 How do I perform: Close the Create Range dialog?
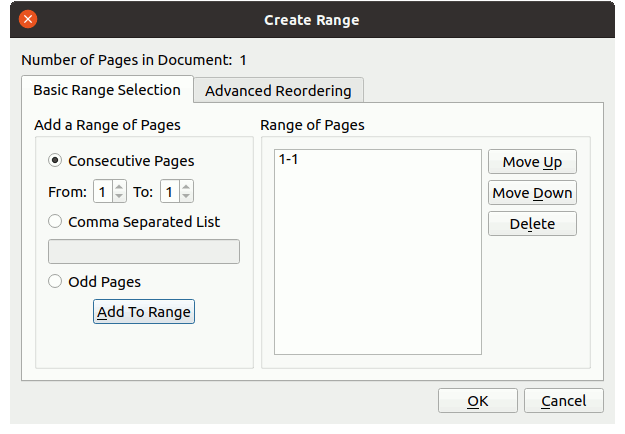(28, 19)
